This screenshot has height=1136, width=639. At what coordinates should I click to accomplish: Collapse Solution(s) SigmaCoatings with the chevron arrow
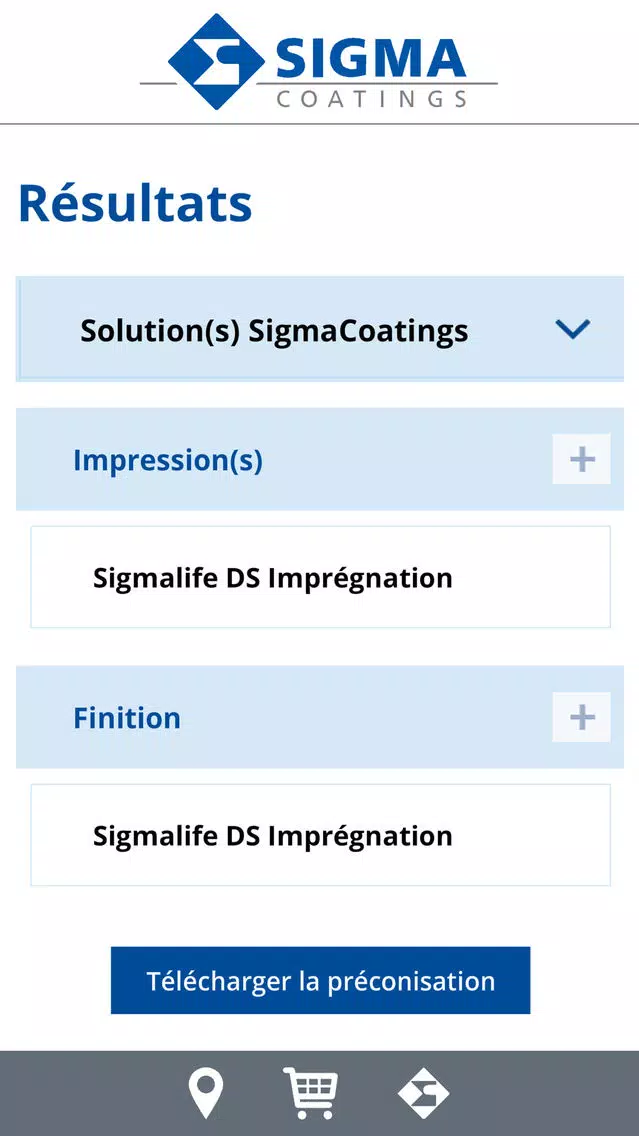point(573,329)
